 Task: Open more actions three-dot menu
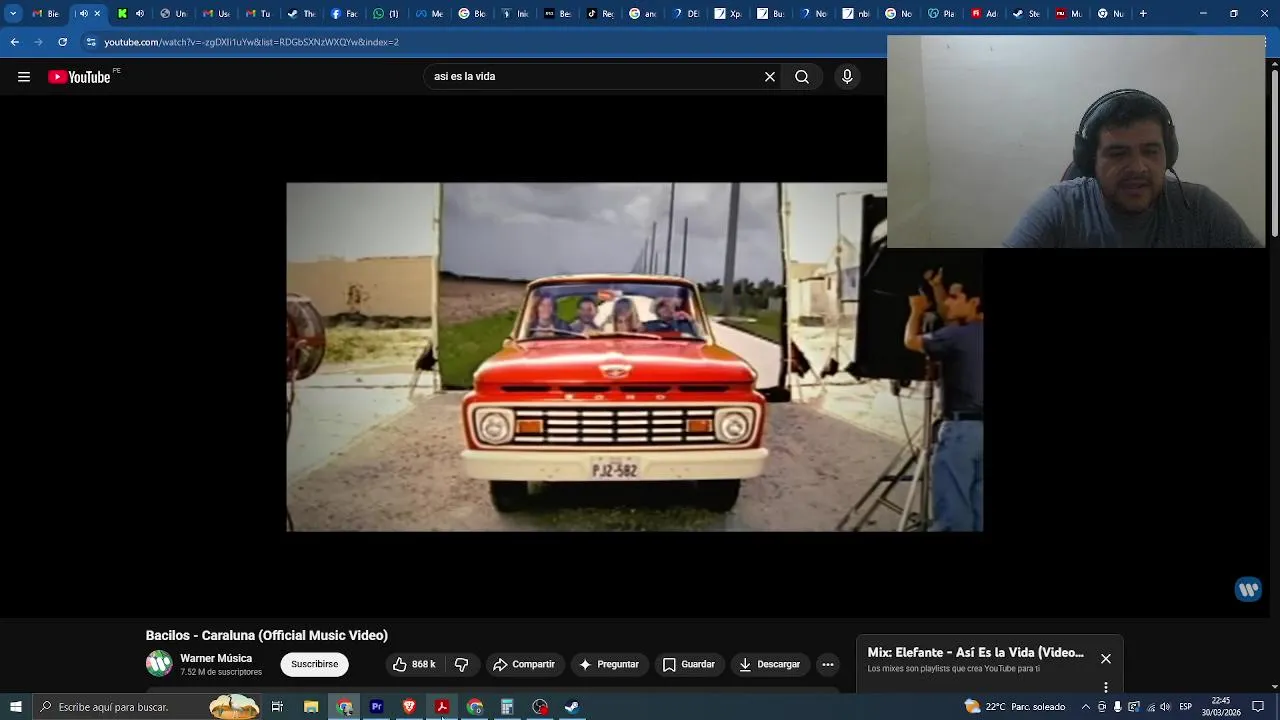point(828,664)
